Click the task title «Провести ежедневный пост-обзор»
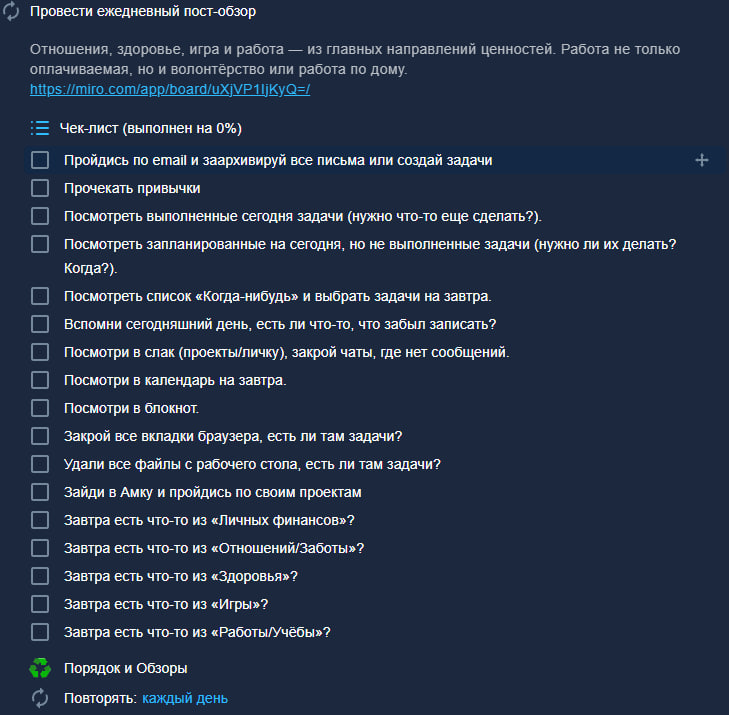 tap(142, 12)
